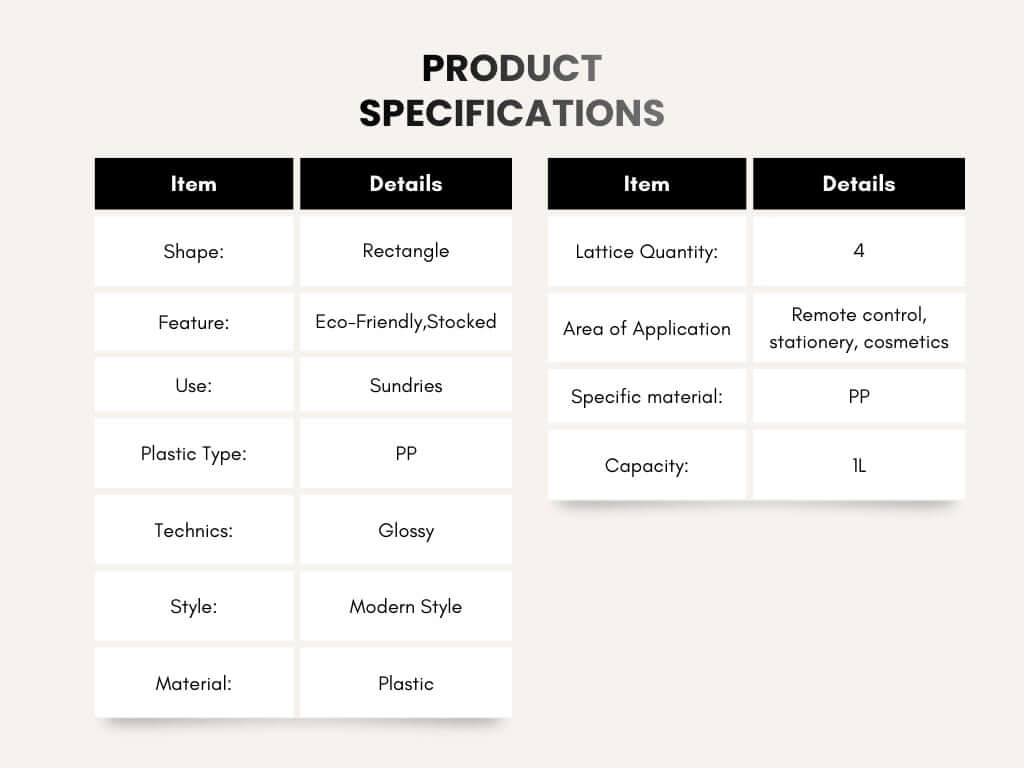The width and height of the screenshot is (1024, 768).
Task: Click the Area of Application cell
Action: pos(646,328)
